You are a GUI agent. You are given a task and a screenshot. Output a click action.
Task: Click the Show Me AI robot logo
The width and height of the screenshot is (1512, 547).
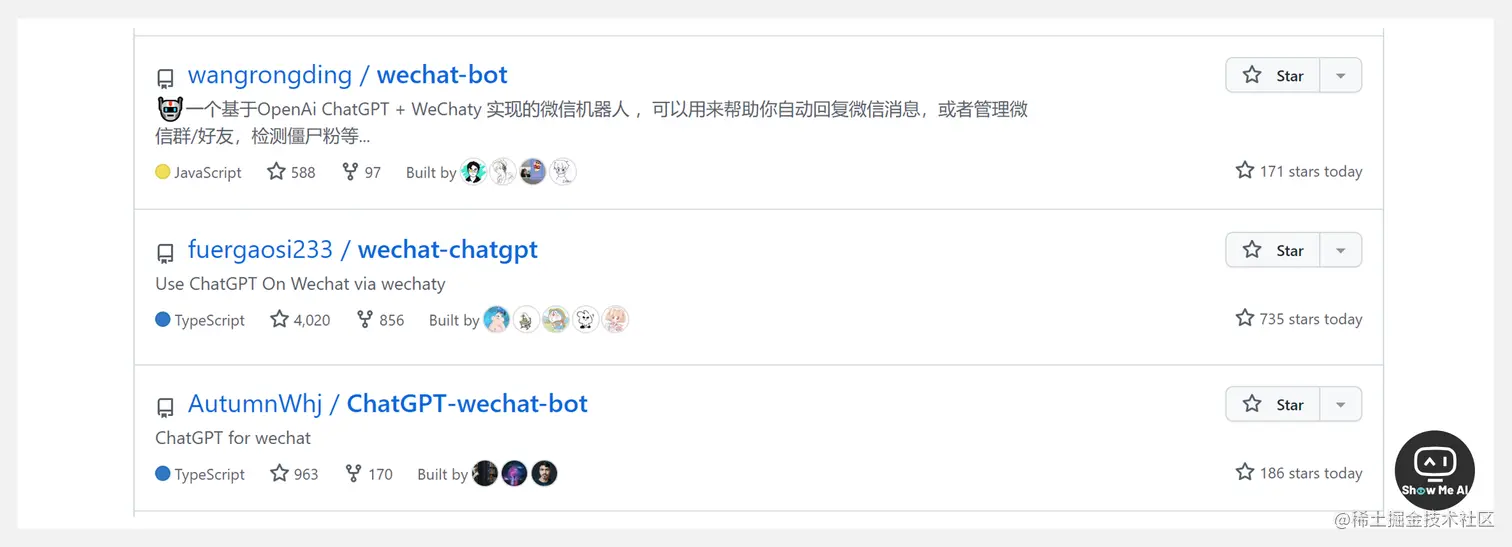pyautogui.click(x=1434, y=470)
